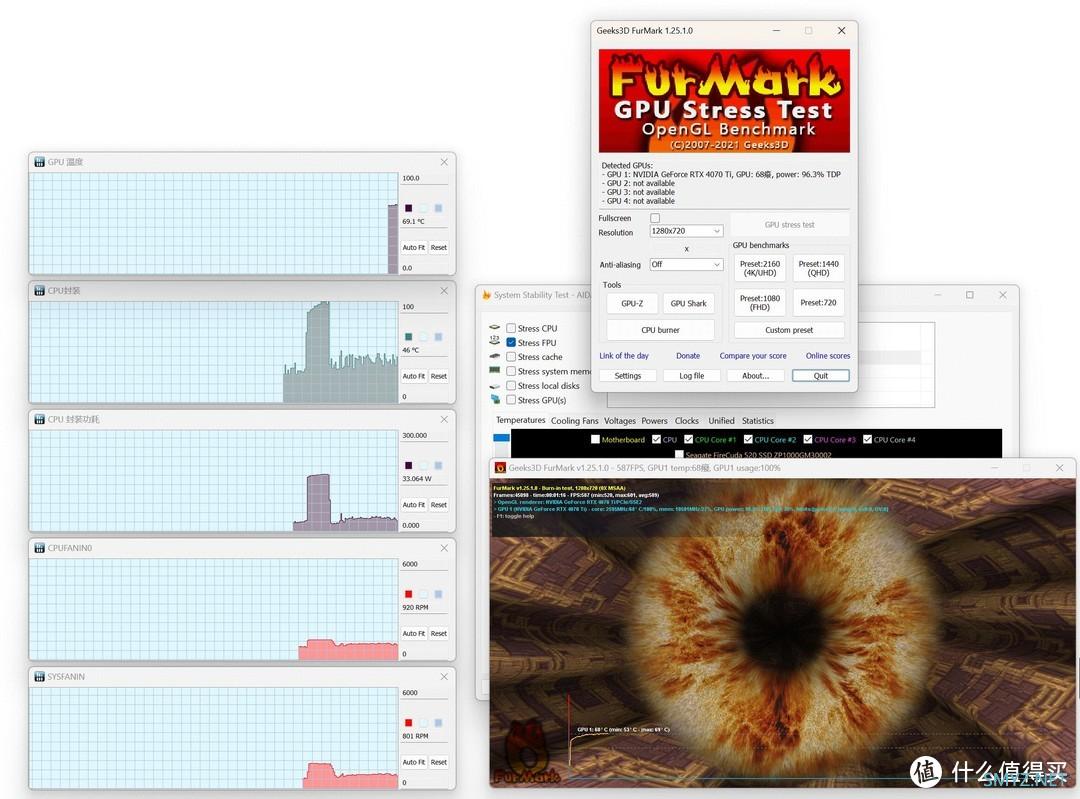Screen dimensions: 1080x799
Task: Click the CPUFANIN0 panel title icon
Action: click(x=40, y=548)
